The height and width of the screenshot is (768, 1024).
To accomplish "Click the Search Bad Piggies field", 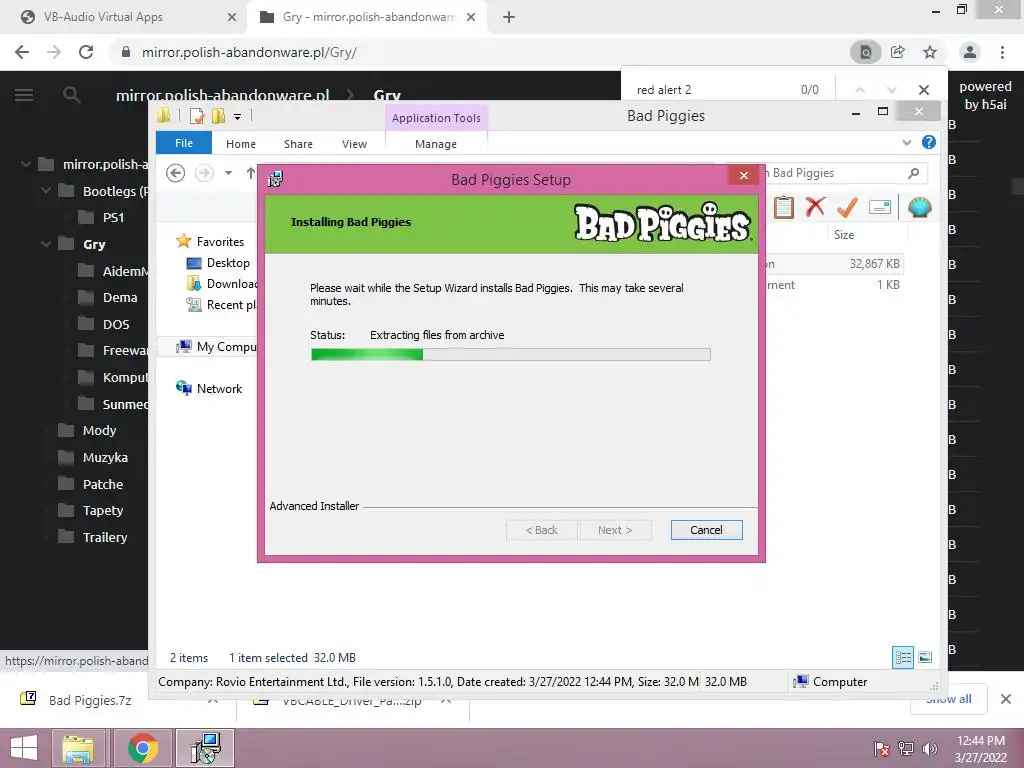I will pyautogui.click(x=836, y=173).
